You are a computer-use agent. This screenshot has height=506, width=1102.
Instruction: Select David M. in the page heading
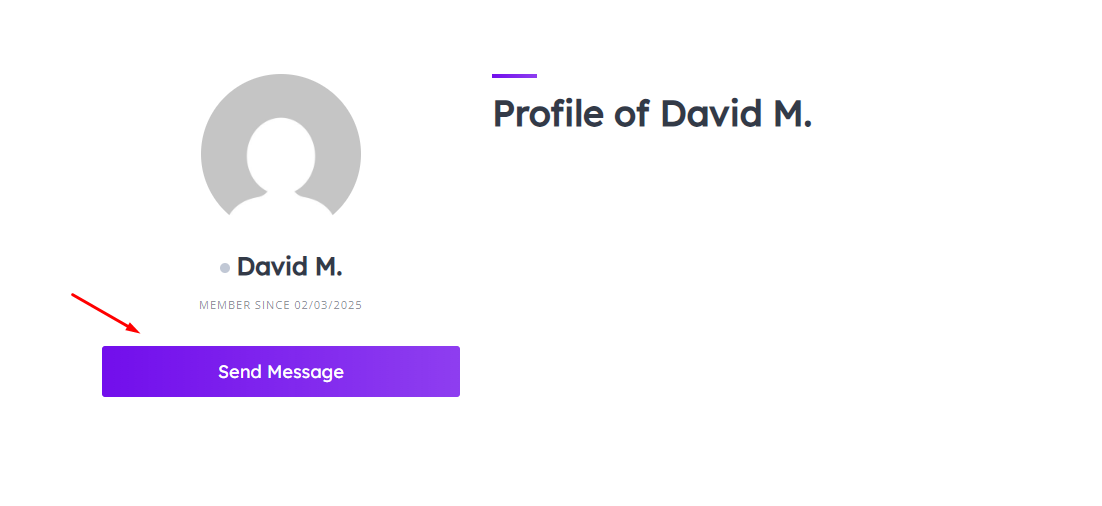(x=736, y=113)
